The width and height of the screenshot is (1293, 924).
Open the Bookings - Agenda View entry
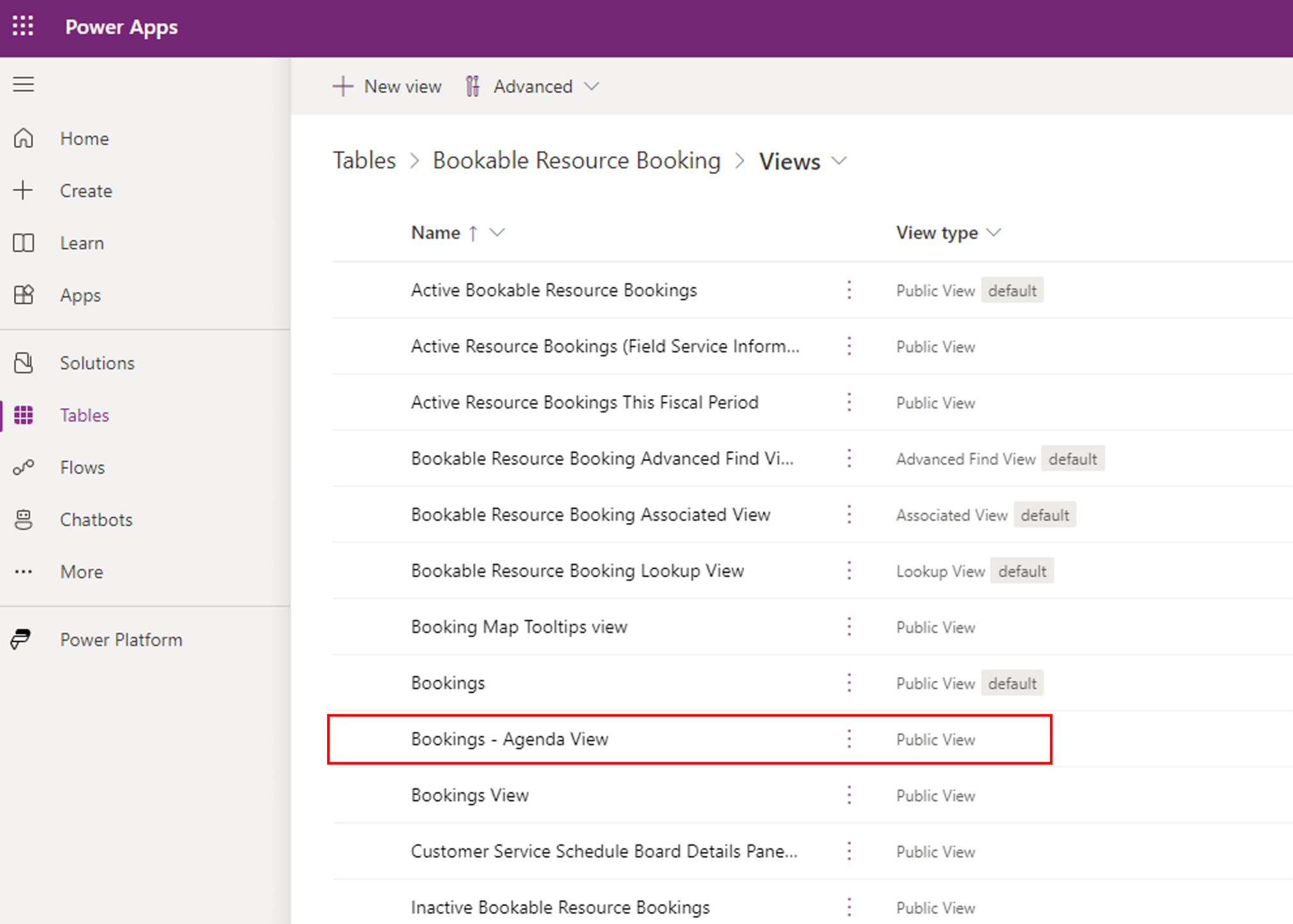point(511,739)
